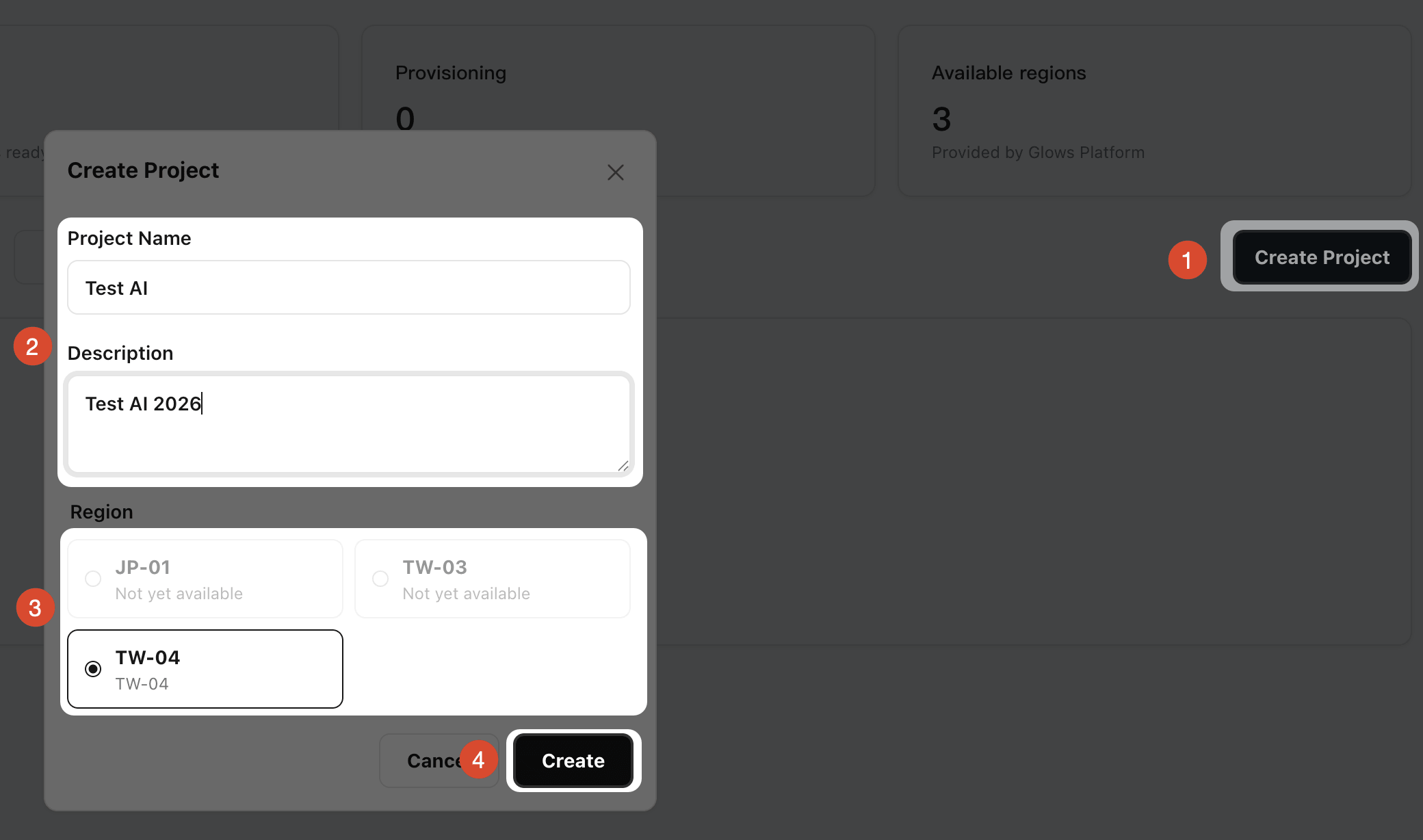Click the Available regions stats card
Viewport: 1423px width, 840px height.
click(x=1155, y=111)
